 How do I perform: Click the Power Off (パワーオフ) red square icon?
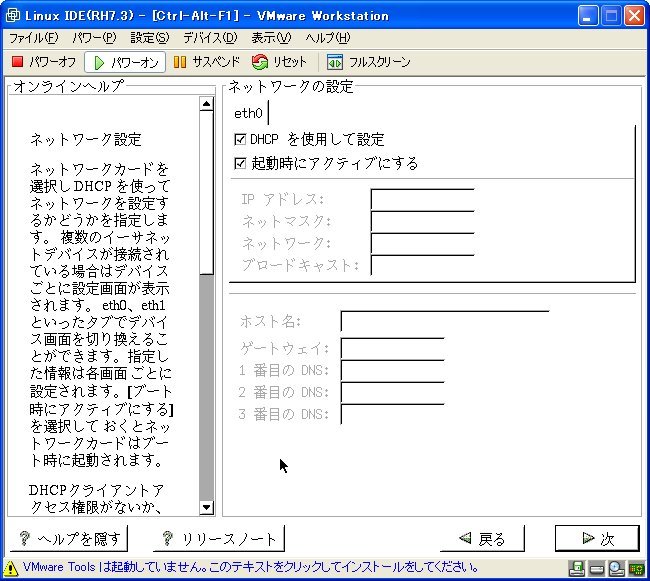coord(17,62)
